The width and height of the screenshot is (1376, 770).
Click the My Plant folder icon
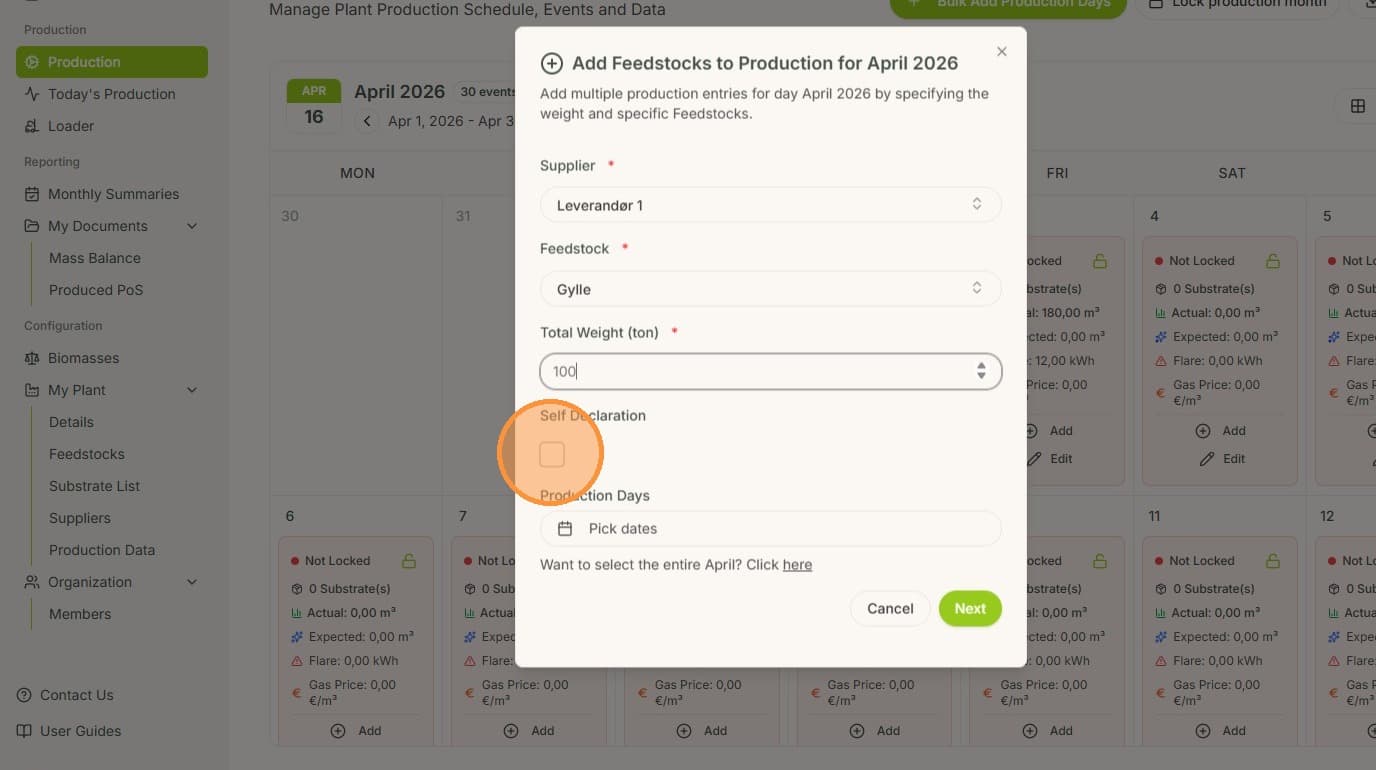tap(32, 390)
